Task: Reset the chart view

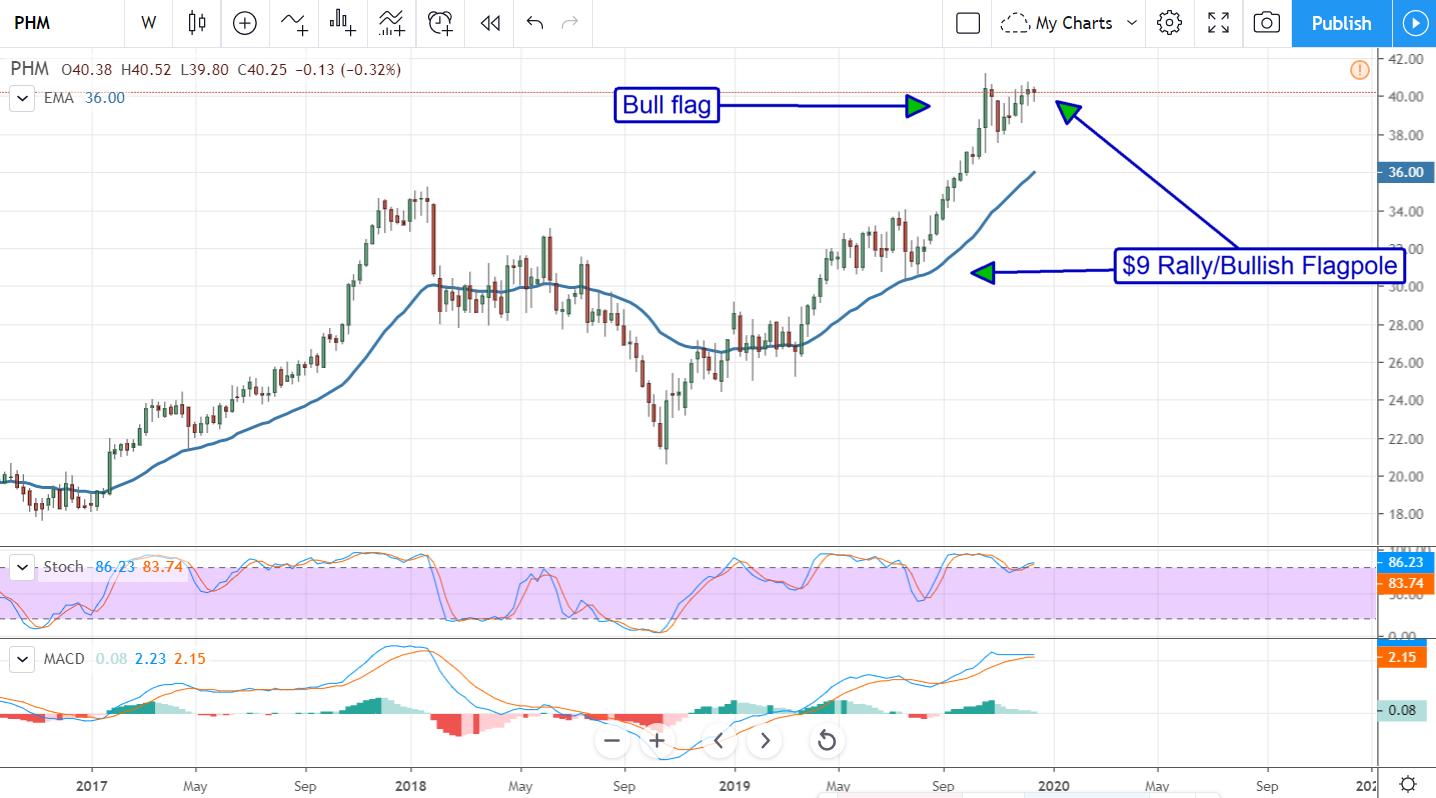Action: pos(826,741)
